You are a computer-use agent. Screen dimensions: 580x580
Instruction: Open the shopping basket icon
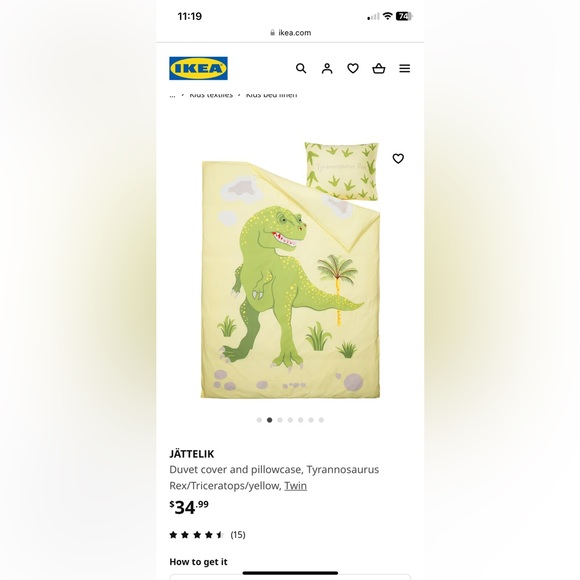tap(379, 68)
